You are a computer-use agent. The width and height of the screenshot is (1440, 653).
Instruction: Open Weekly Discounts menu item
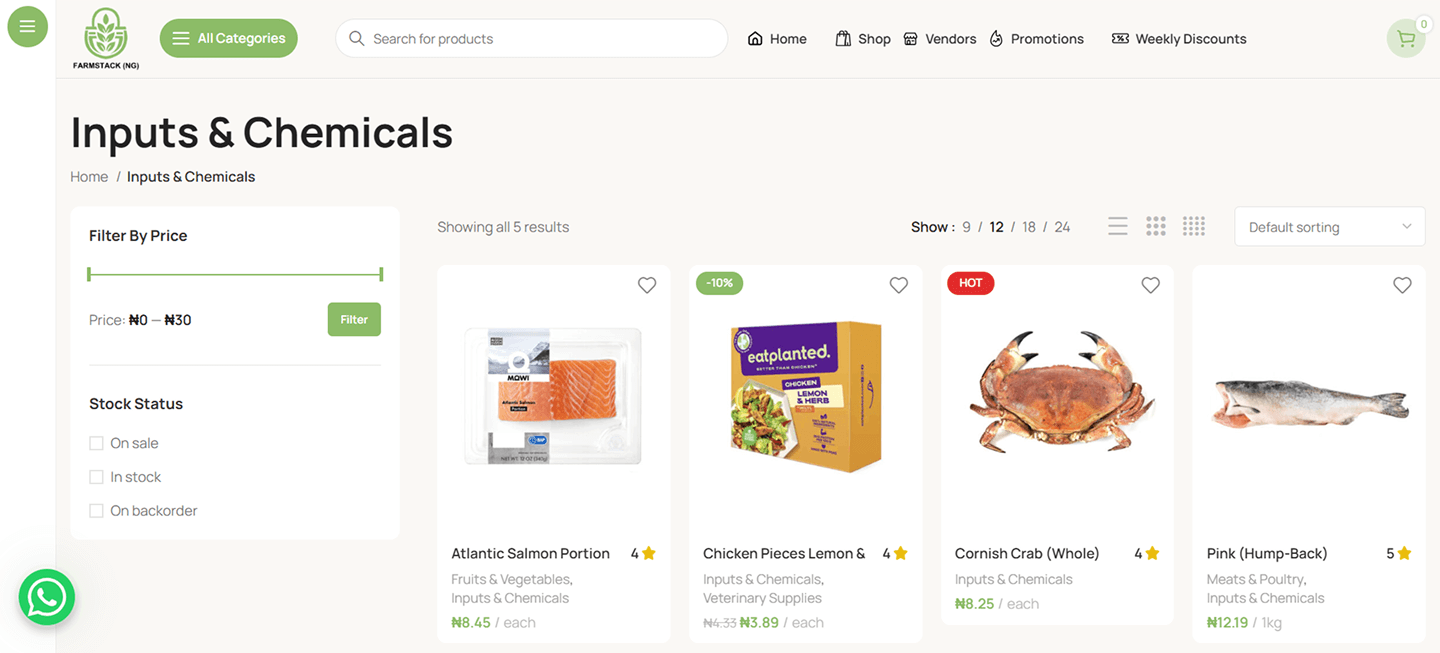point(1179,39)
